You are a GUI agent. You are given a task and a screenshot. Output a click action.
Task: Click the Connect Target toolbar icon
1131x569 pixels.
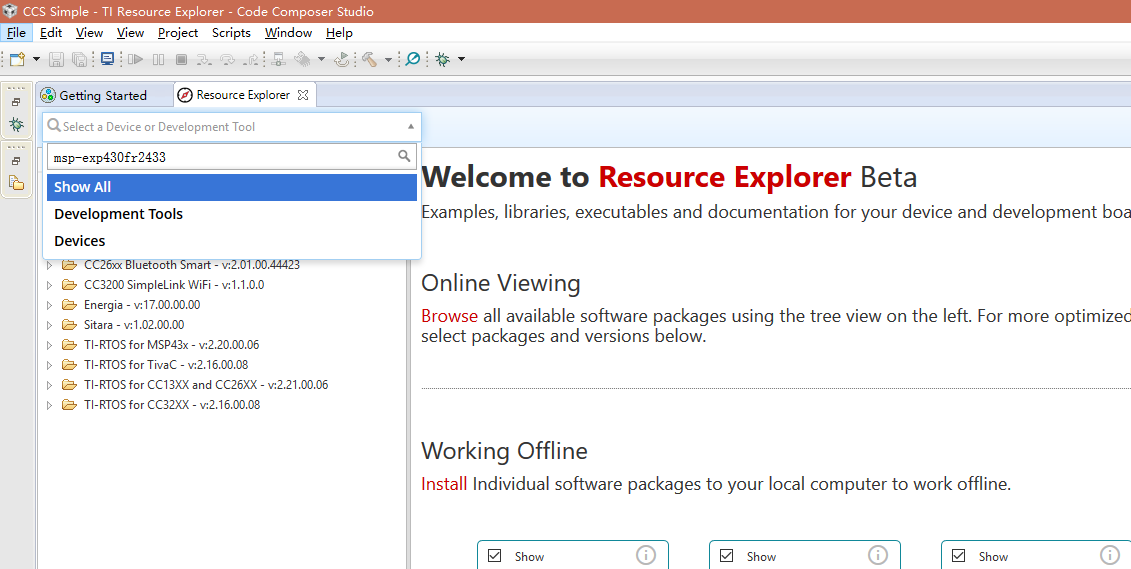coord(278,59)
